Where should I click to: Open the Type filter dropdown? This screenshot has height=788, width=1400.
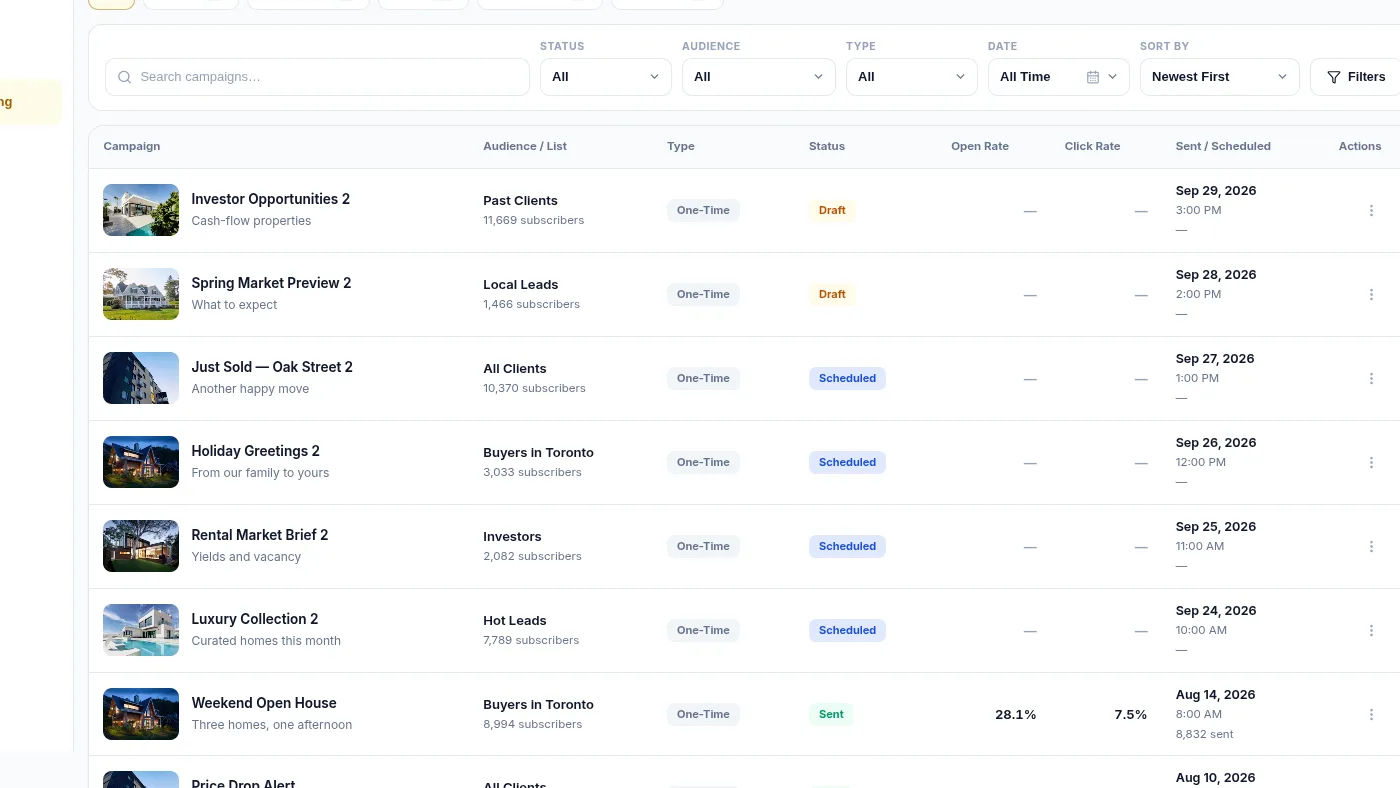pos(912,77)
